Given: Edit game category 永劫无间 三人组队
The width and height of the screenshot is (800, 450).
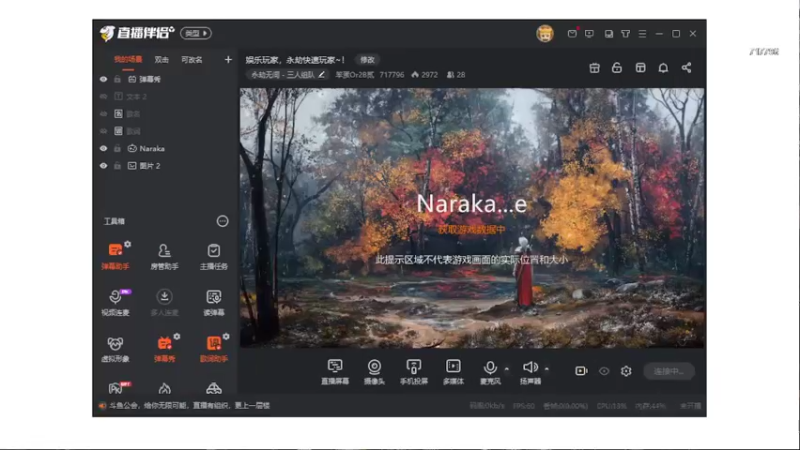Looking at the screenshot, I should click(x=288, y=75).
